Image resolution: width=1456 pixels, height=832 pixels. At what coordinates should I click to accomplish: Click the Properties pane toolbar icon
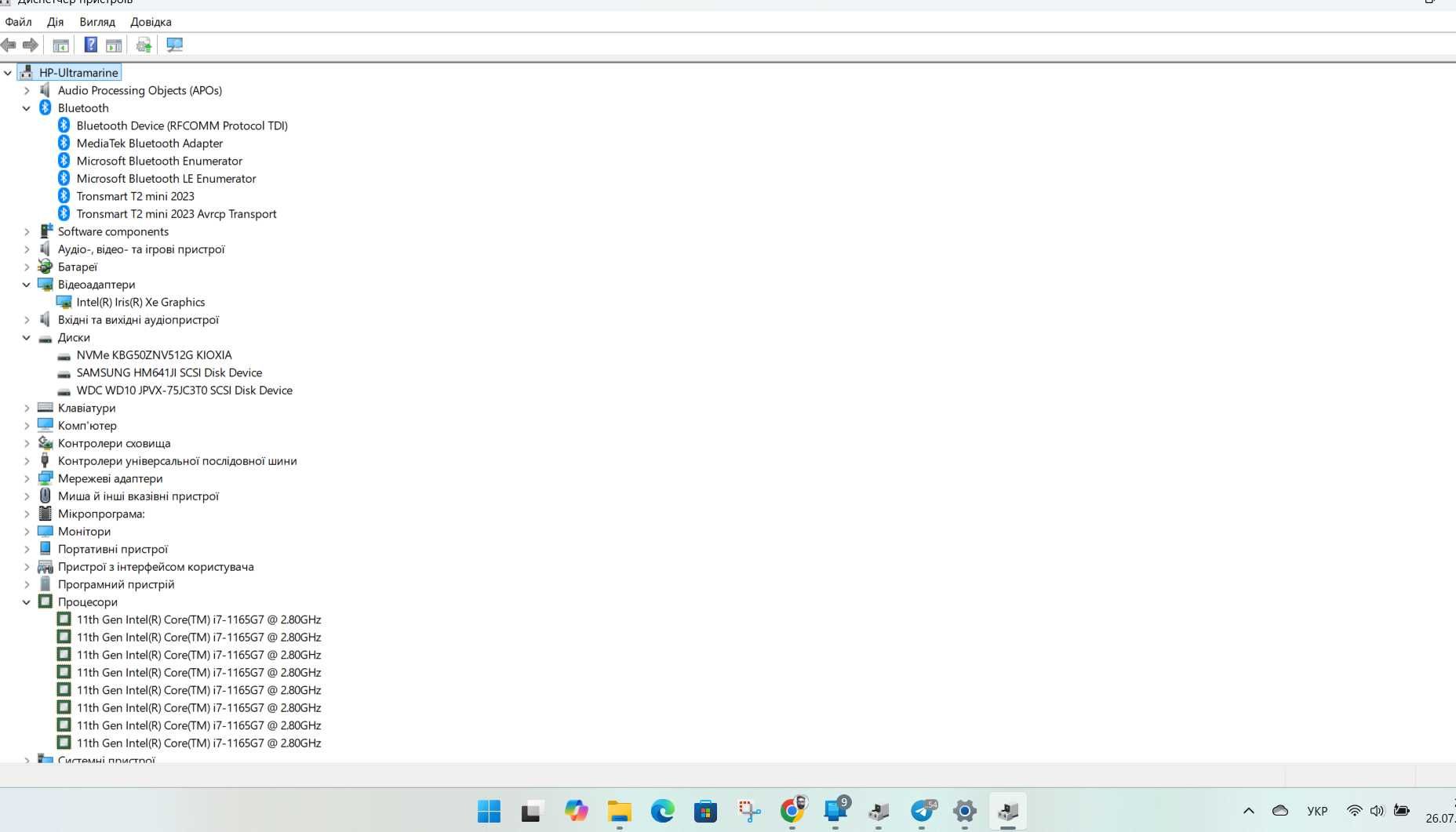114,45
